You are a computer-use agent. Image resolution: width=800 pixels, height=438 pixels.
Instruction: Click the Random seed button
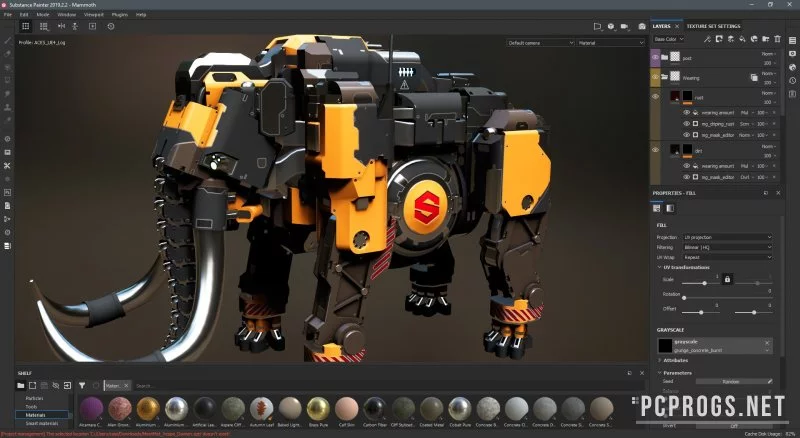[x=734, y=381]
